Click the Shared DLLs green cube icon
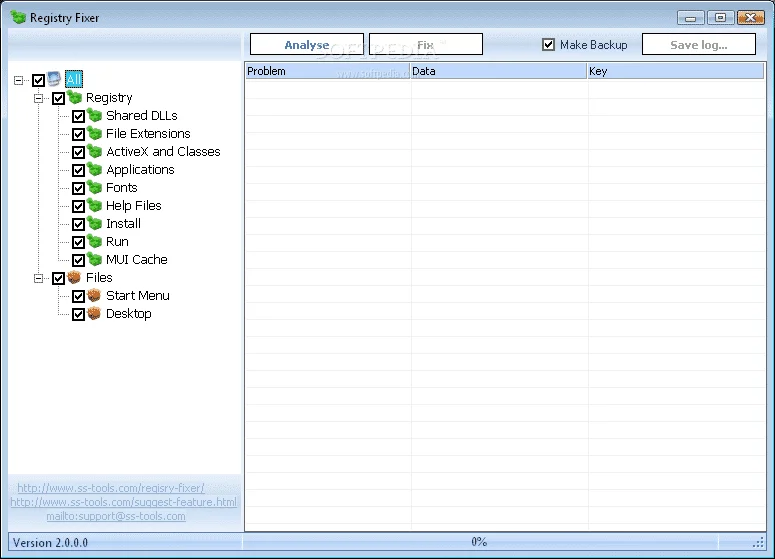This screenshot has width=775, height=559. tap(94, 115)
